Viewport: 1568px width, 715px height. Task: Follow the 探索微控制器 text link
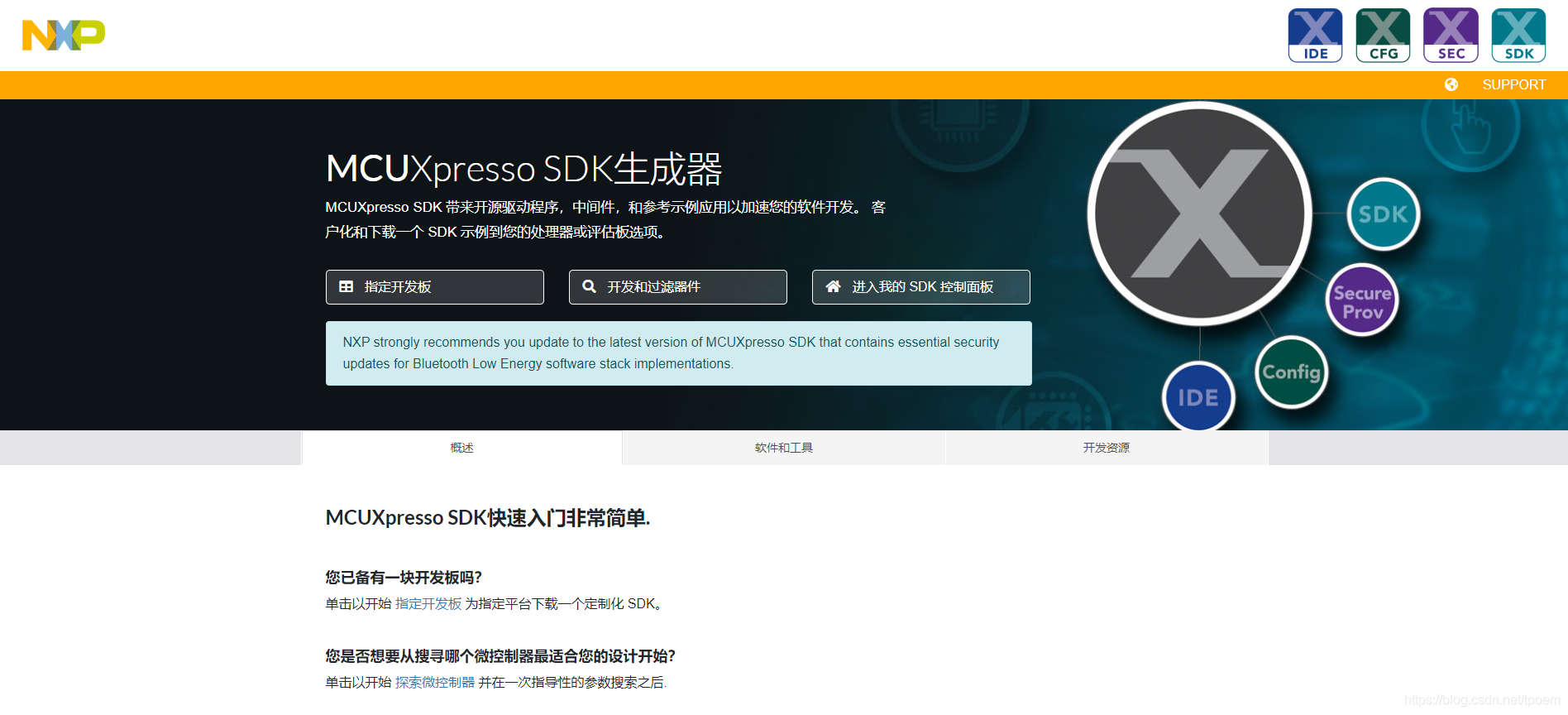click(435, 683)
